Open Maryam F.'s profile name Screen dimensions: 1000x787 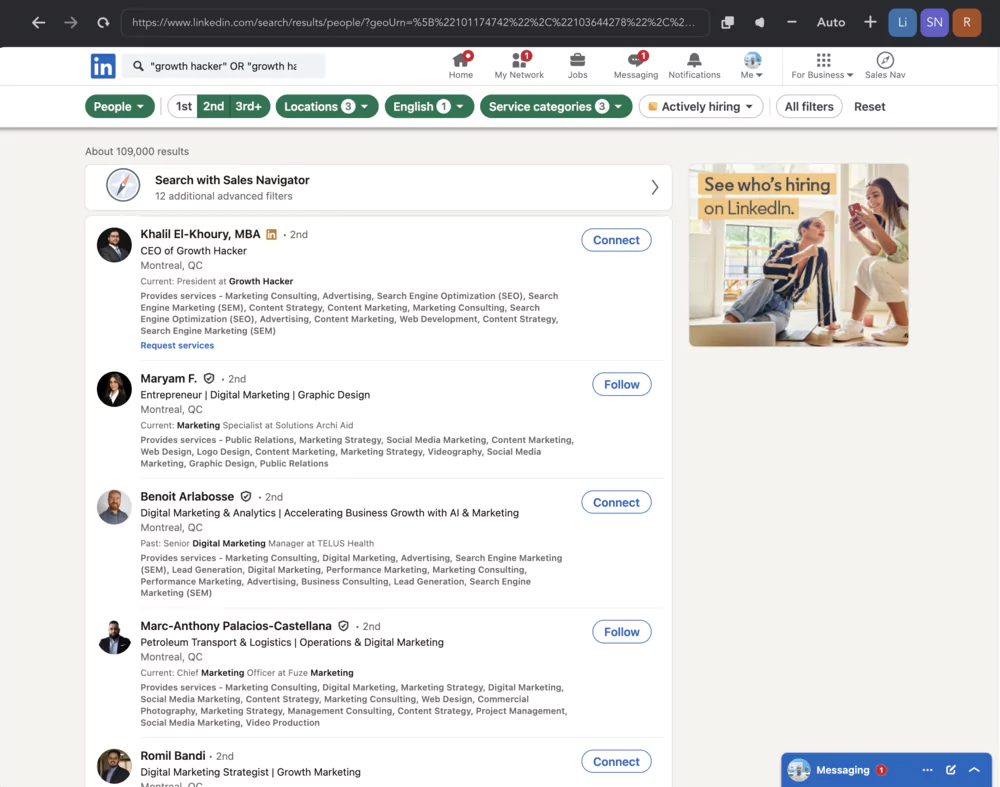(x=168, y=378)
